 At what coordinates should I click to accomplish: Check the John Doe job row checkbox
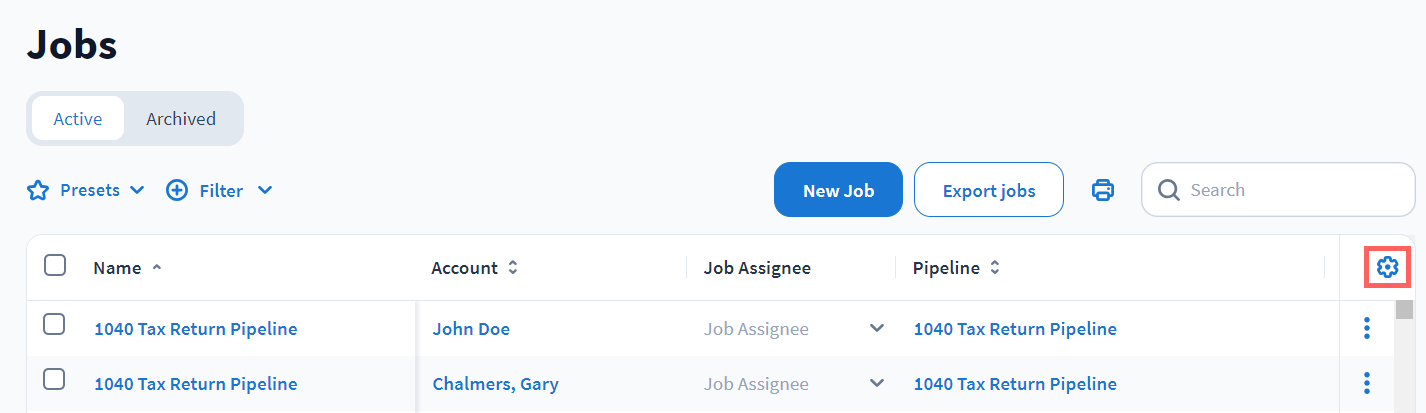pos(55,324)
